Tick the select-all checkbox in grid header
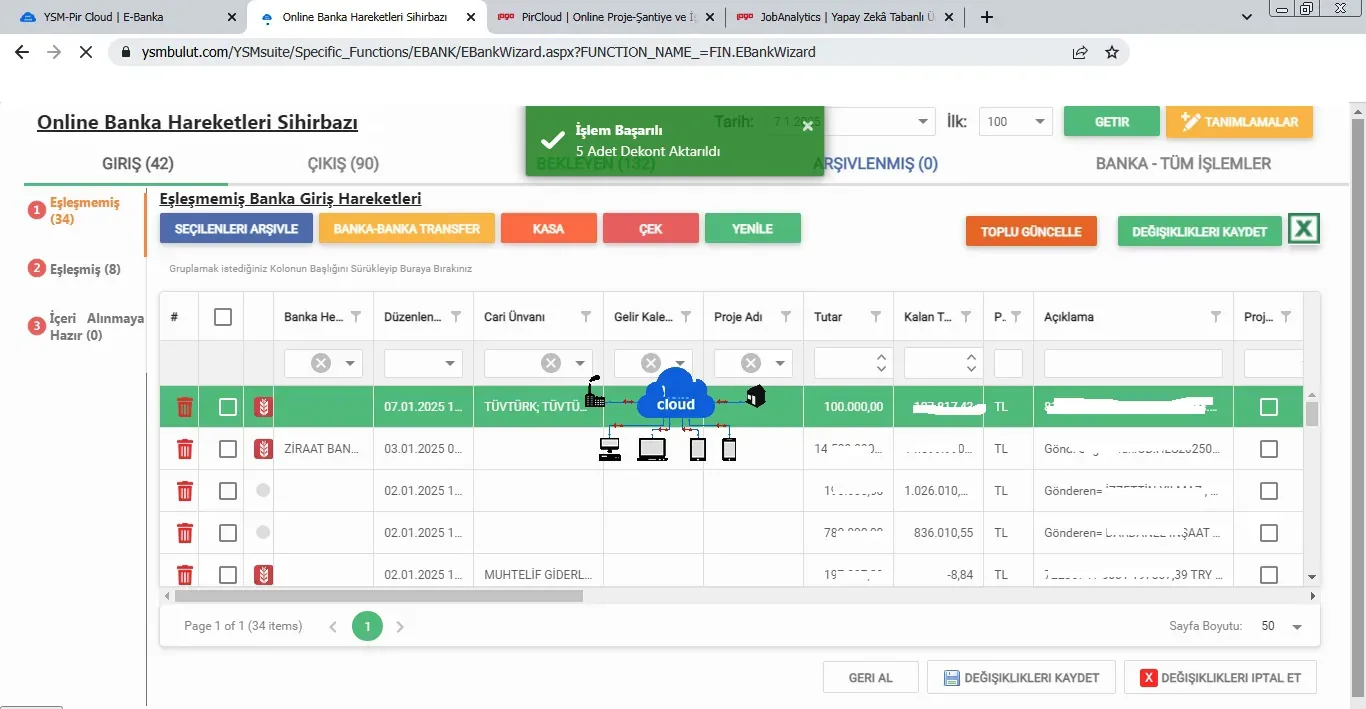The height and width of the screenshot is (709, 1366). (223, 317)
